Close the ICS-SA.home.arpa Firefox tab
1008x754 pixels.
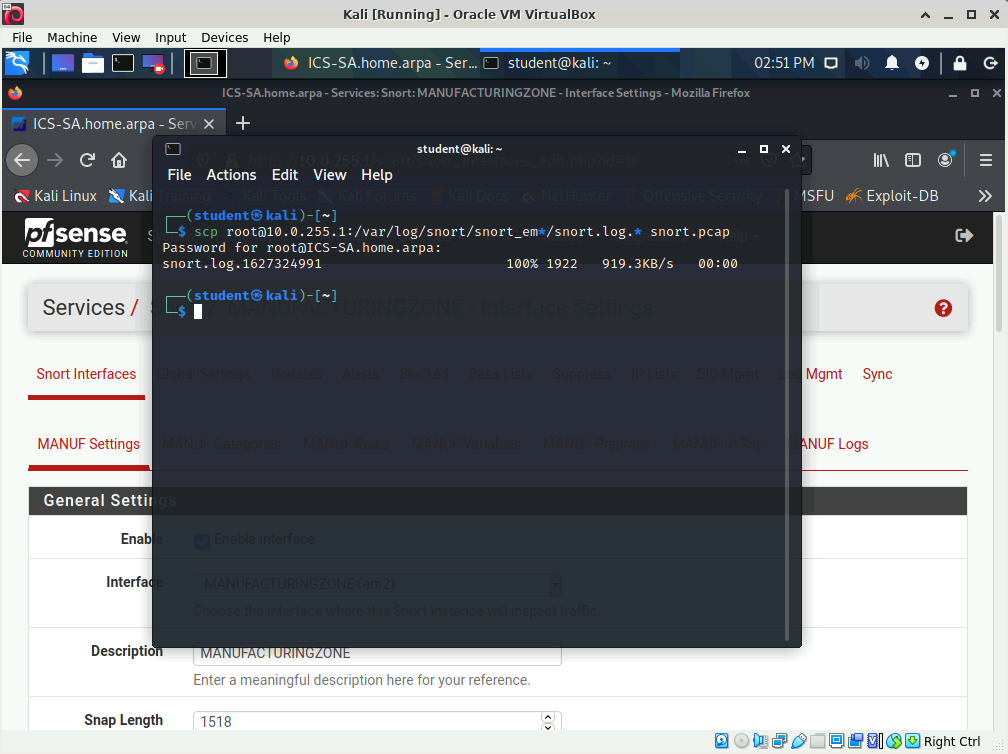click(x=209, y=124)
